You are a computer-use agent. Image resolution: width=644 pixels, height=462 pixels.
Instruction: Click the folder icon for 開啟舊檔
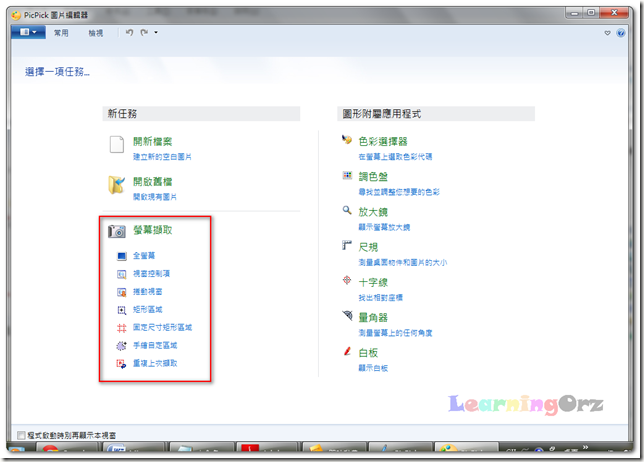(x=117, y=185)
